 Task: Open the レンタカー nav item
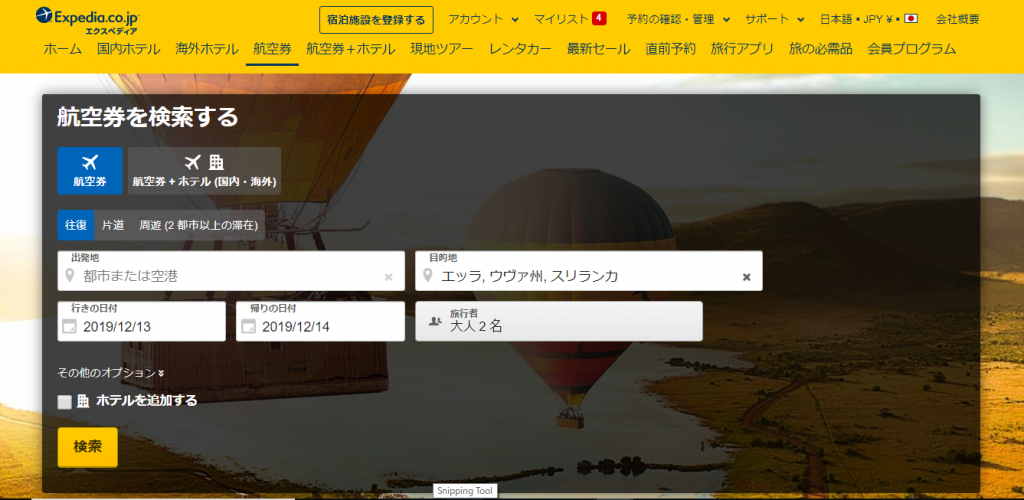pos(520,49)
